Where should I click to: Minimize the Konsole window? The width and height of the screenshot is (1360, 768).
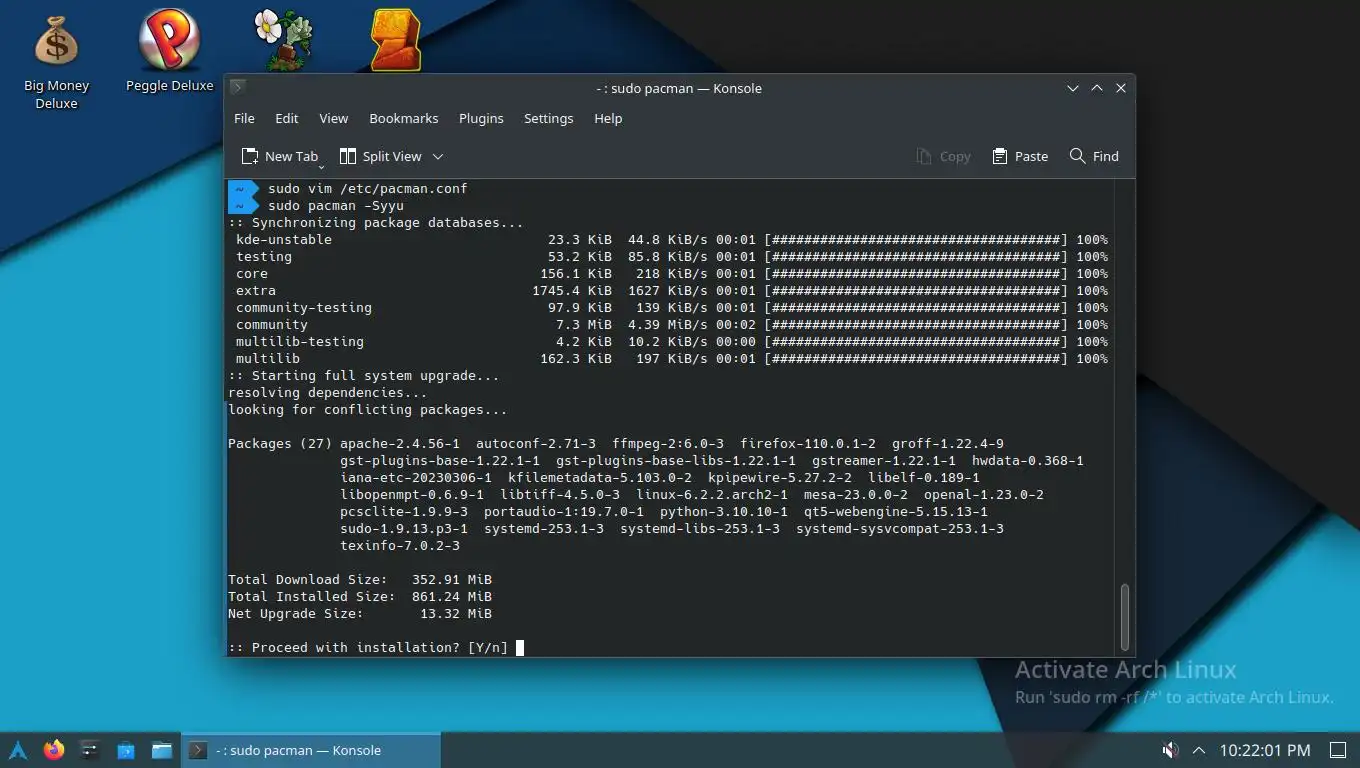(1073, 88)
